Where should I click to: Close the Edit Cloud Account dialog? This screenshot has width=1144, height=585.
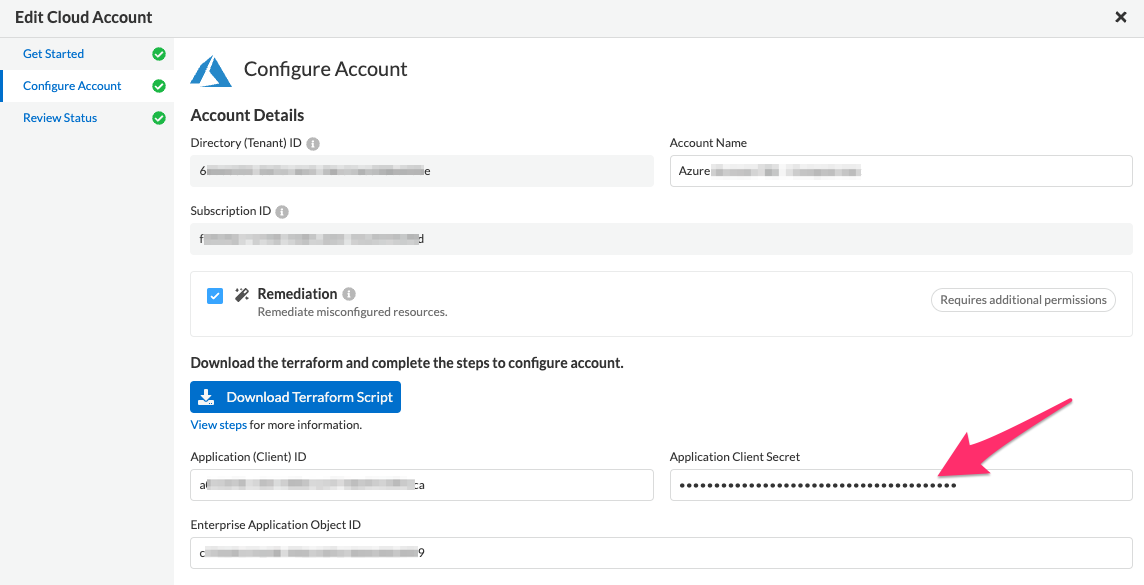point(1121,17)
